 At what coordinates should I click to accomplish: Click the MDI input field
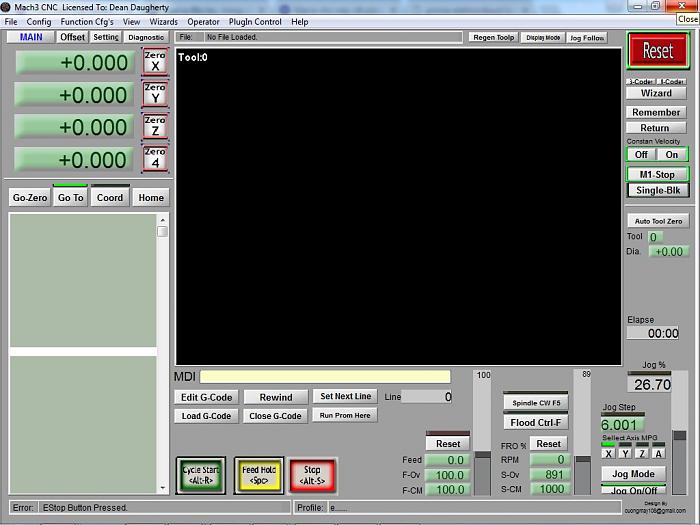(325, 377)
